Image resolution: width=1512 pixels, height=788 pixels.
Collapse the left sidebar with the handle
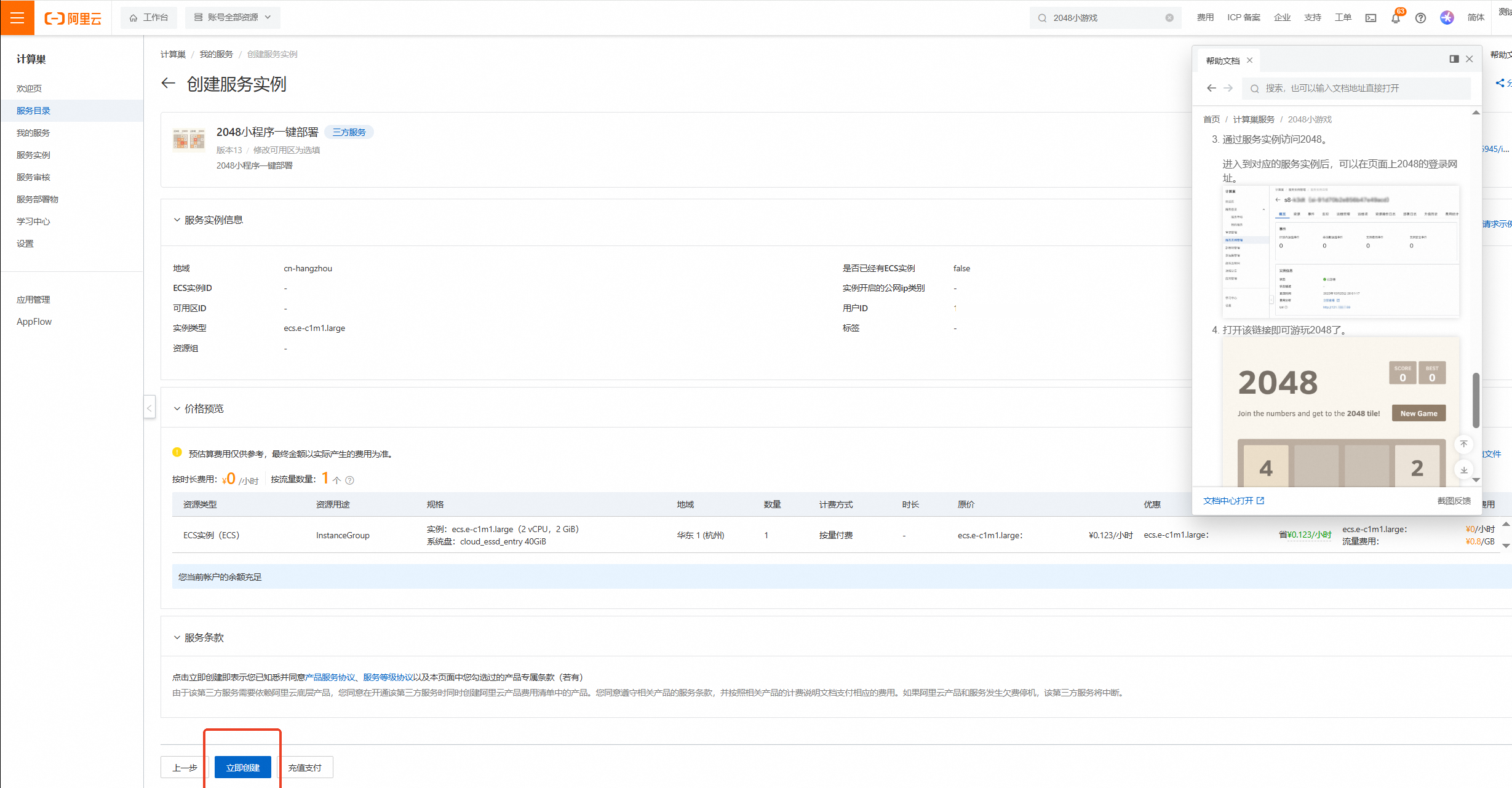pyautogui.click(x=149, y=408)
